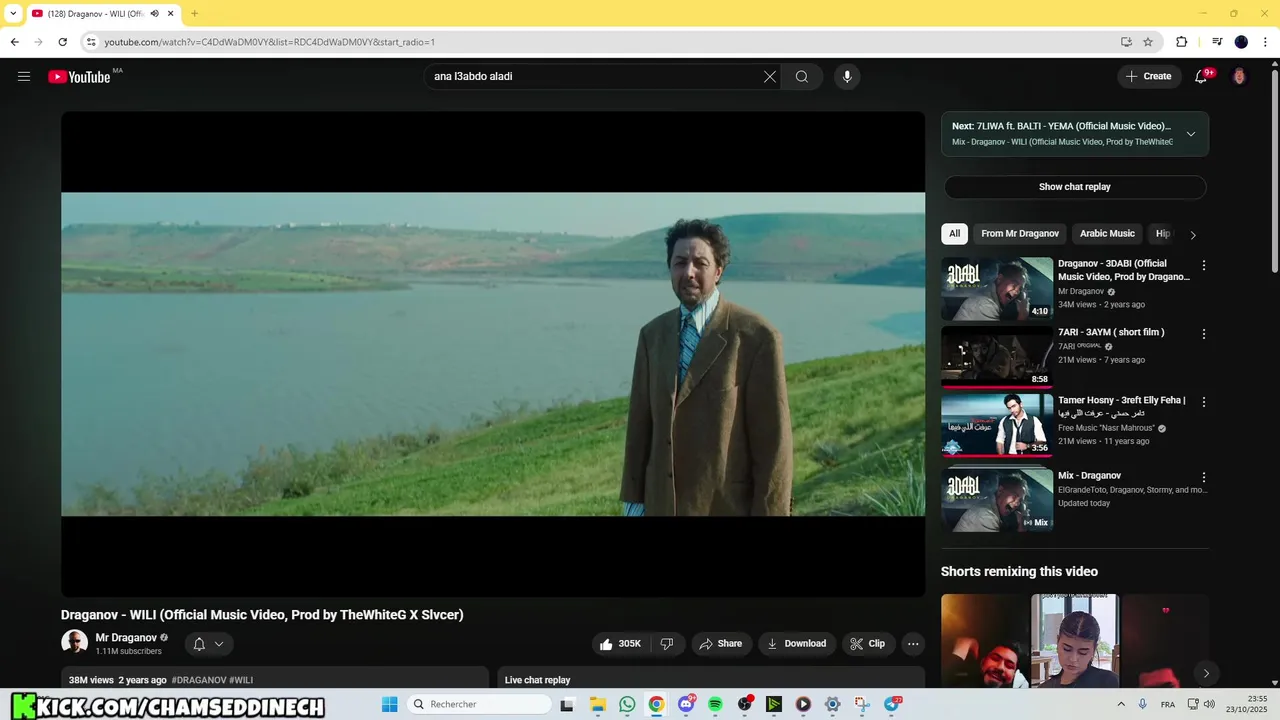Open options for Draganov - 3DABI video
The image size is (1280, 720).
1204,266
